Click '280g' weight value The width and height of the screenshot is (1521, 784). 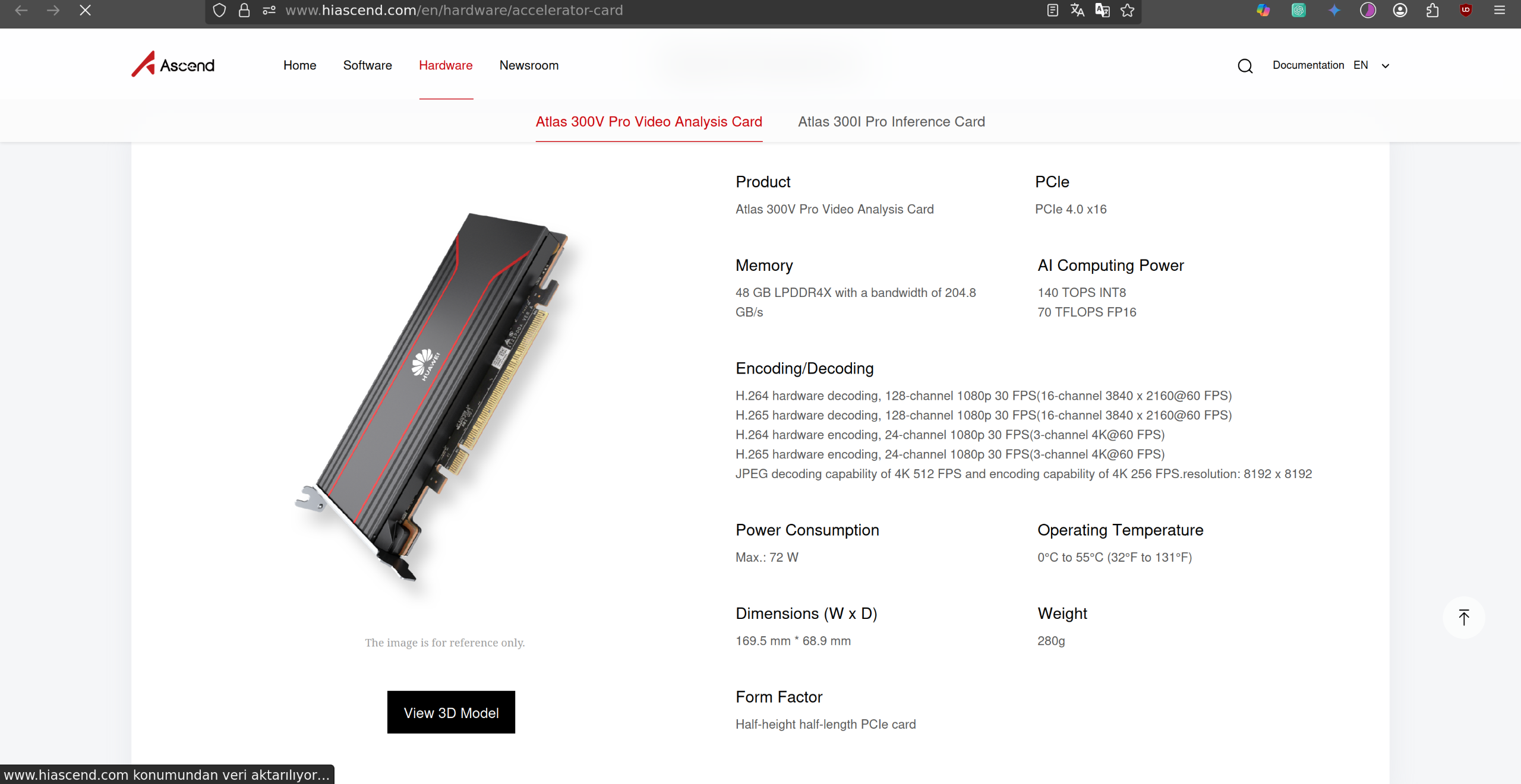[1051, 641]
